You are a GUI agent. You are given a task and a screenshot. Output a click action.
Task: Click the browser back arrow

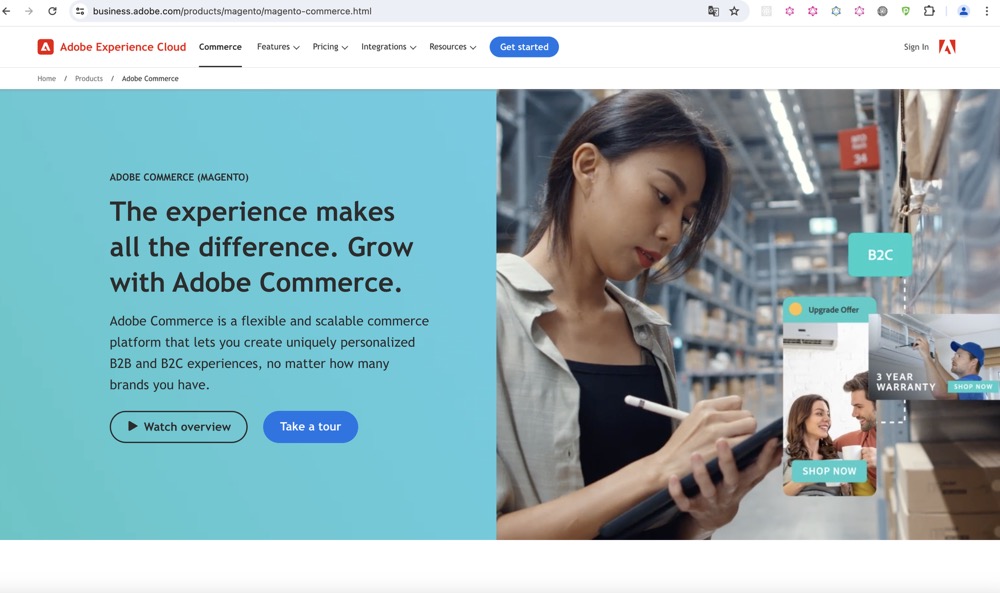click(x=6, y=11)
